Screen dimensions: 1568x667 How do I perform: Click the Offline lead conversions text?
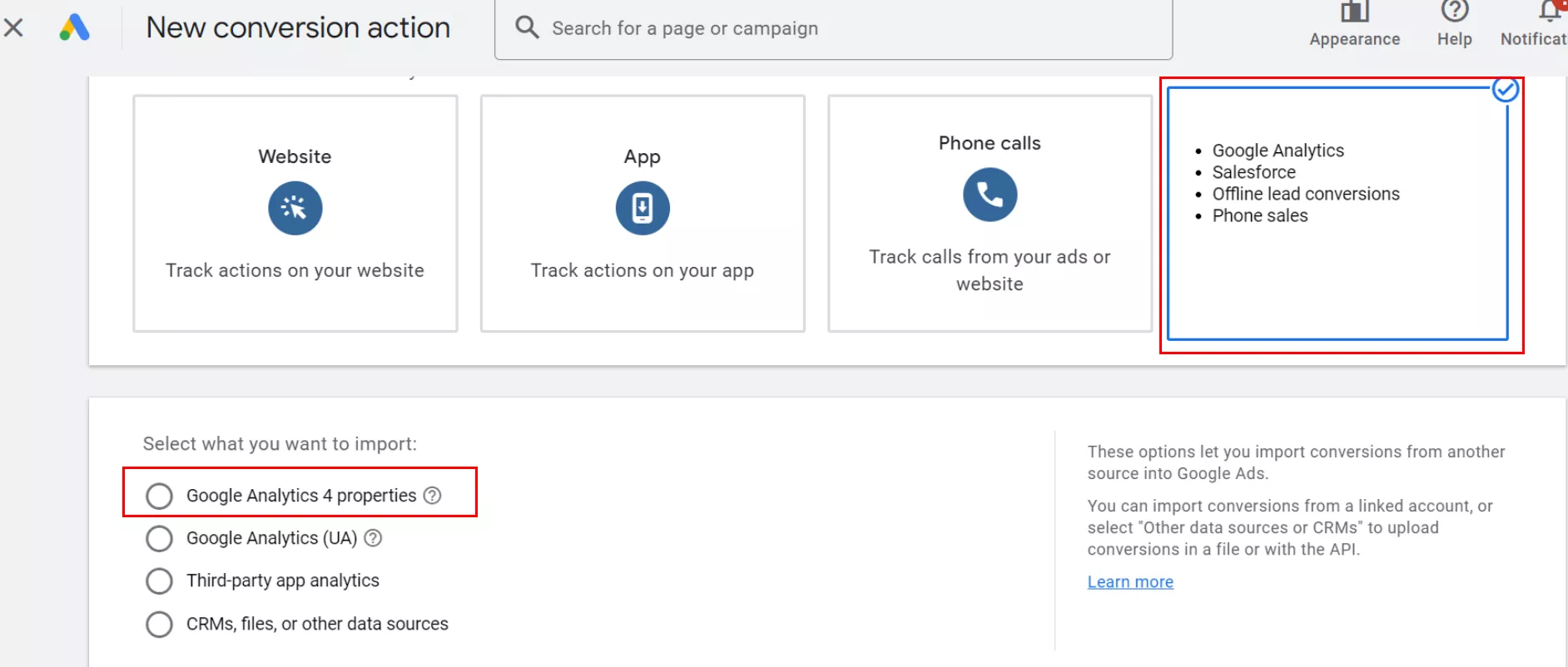coord(1306,194)
